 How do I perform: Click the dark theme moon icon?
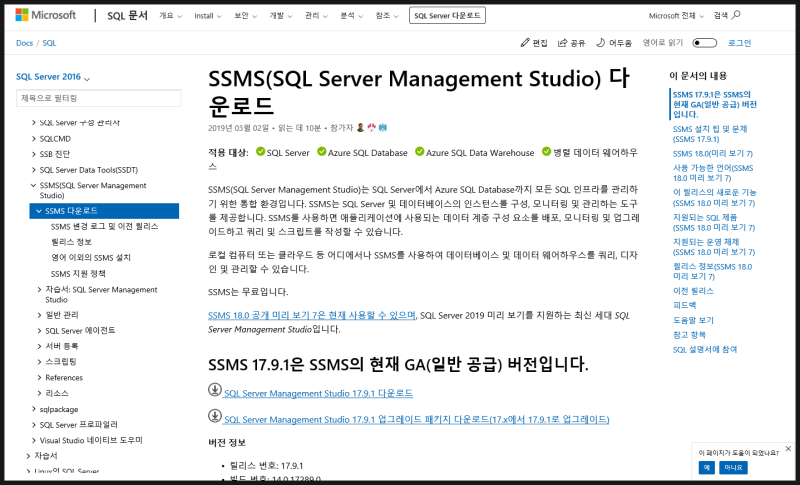[x=601, y=43]
